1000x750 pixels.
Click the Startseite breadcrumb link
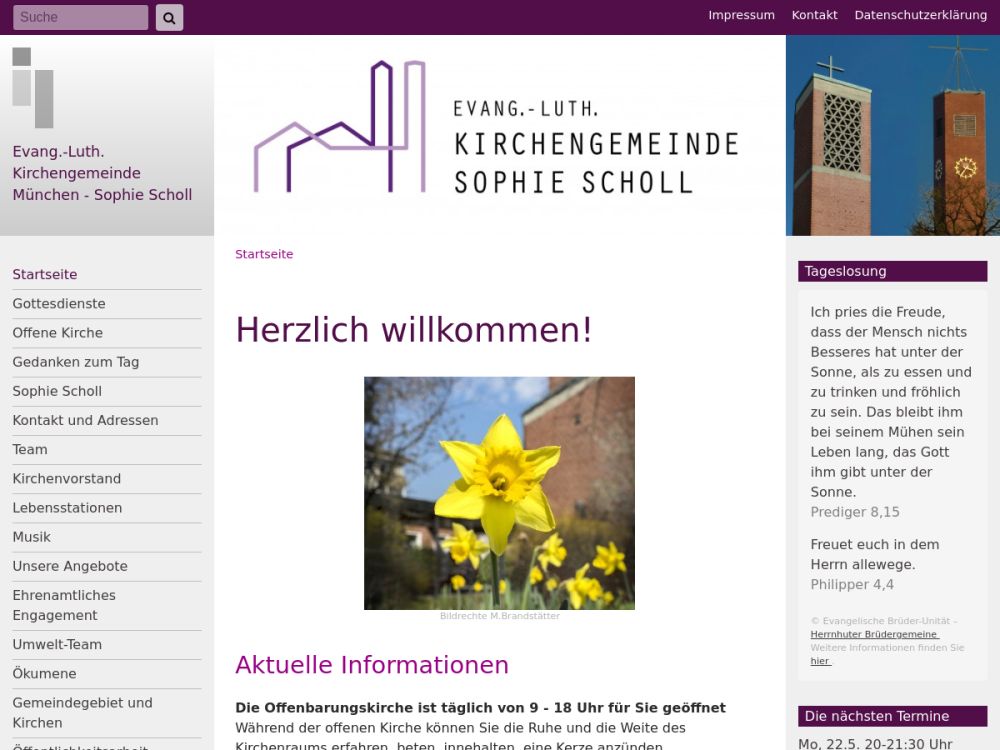point(264,254)
